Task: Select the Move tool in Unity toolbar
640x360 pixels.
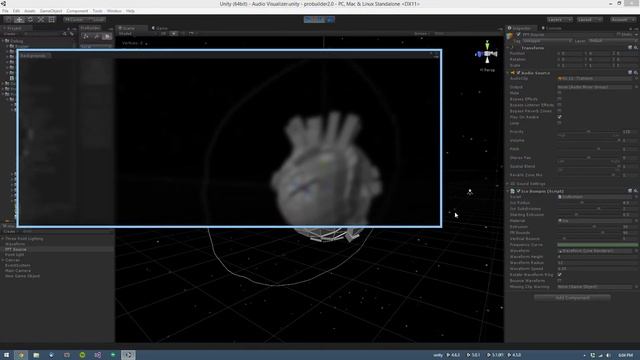Action: pyautogui.click(x=19, y=20)
